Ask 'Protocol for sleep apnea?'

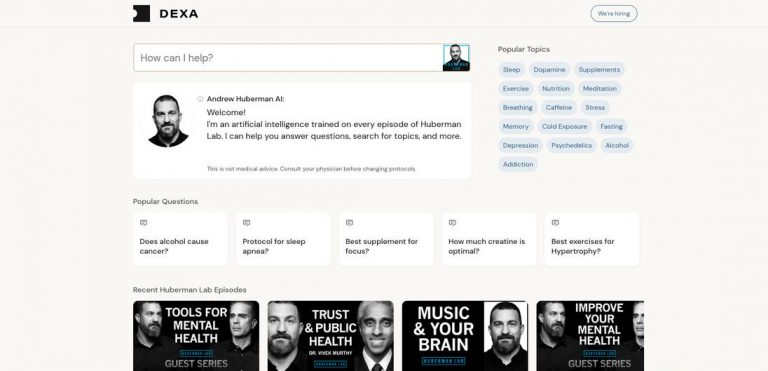tap(283, 239)
